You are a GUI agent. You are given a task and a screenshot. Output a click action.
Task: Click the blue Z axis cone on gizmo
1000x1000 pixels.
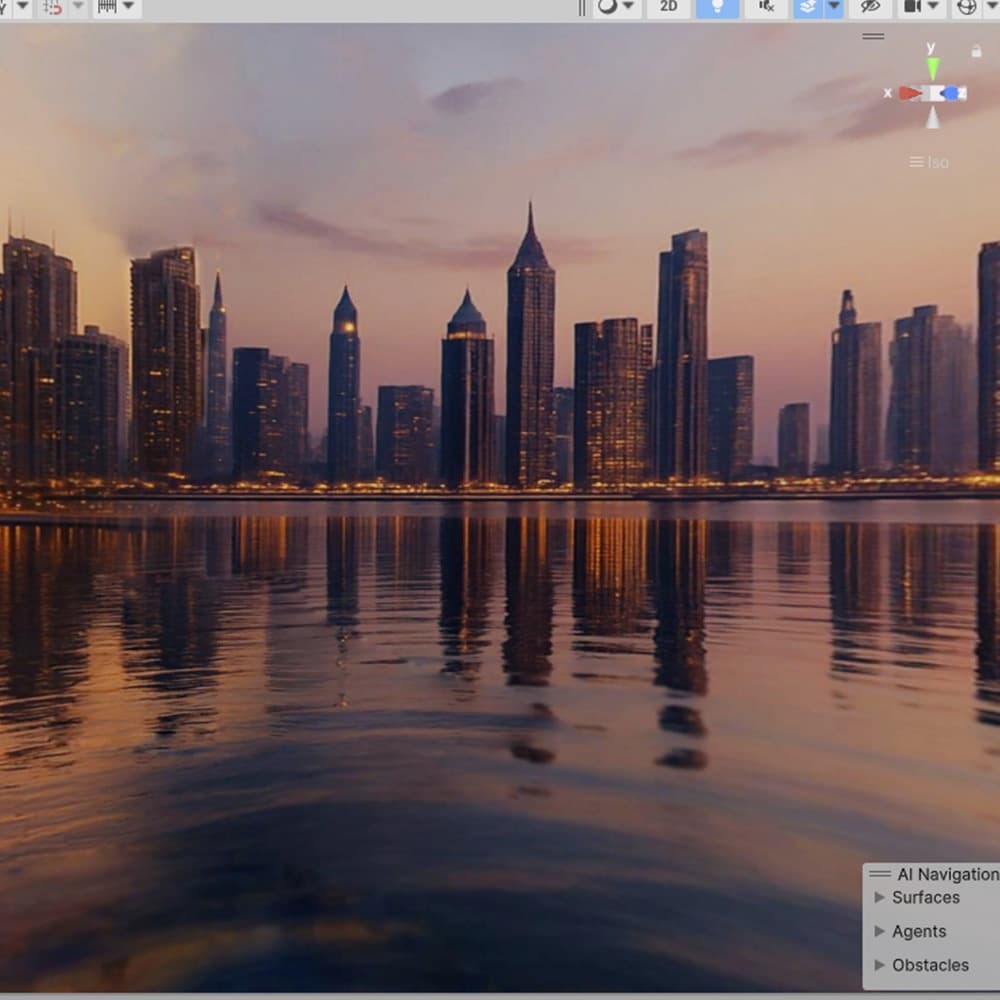(952, 93)
